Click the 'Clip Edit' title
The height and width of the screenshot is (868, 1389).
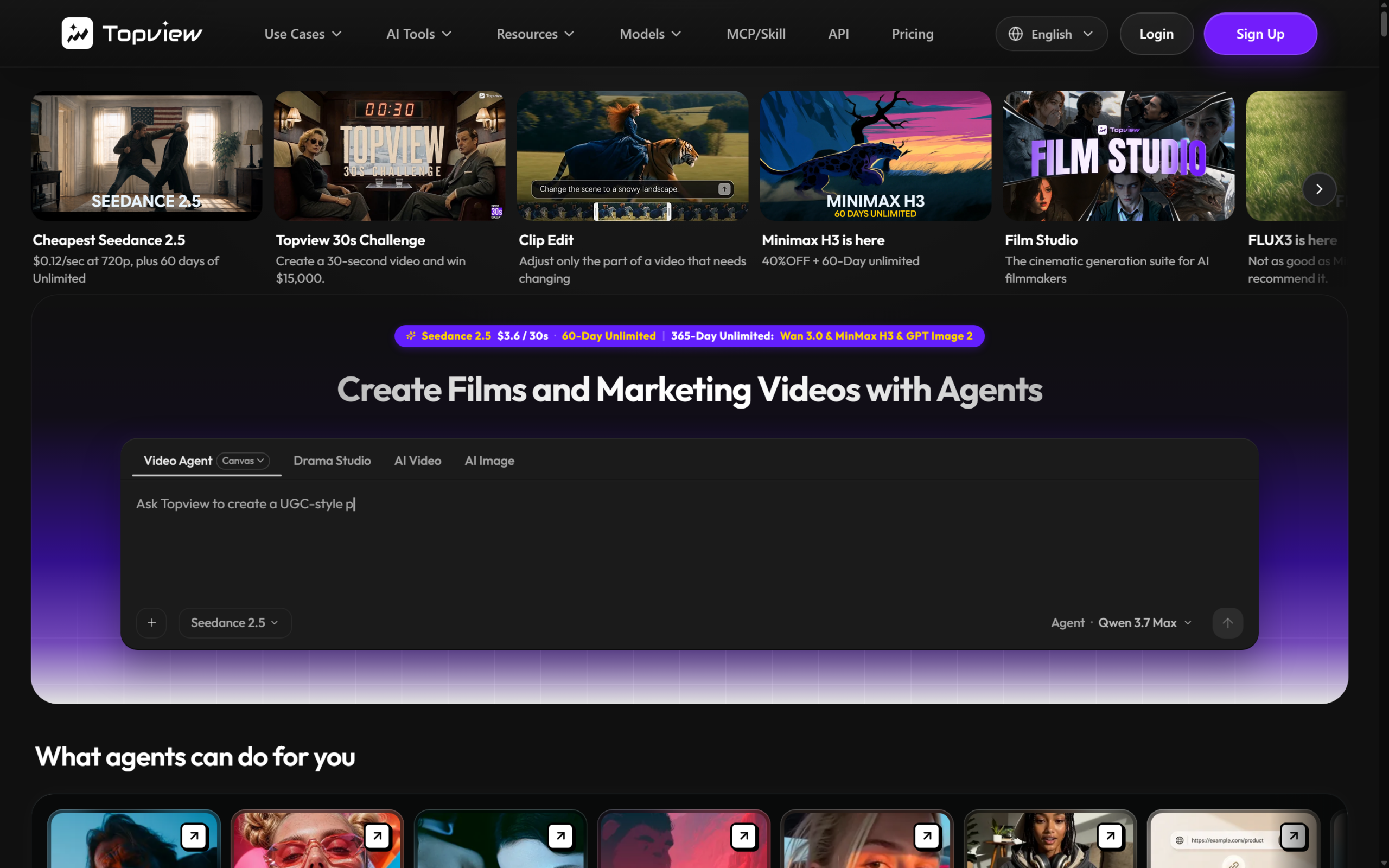click(546, 240)
